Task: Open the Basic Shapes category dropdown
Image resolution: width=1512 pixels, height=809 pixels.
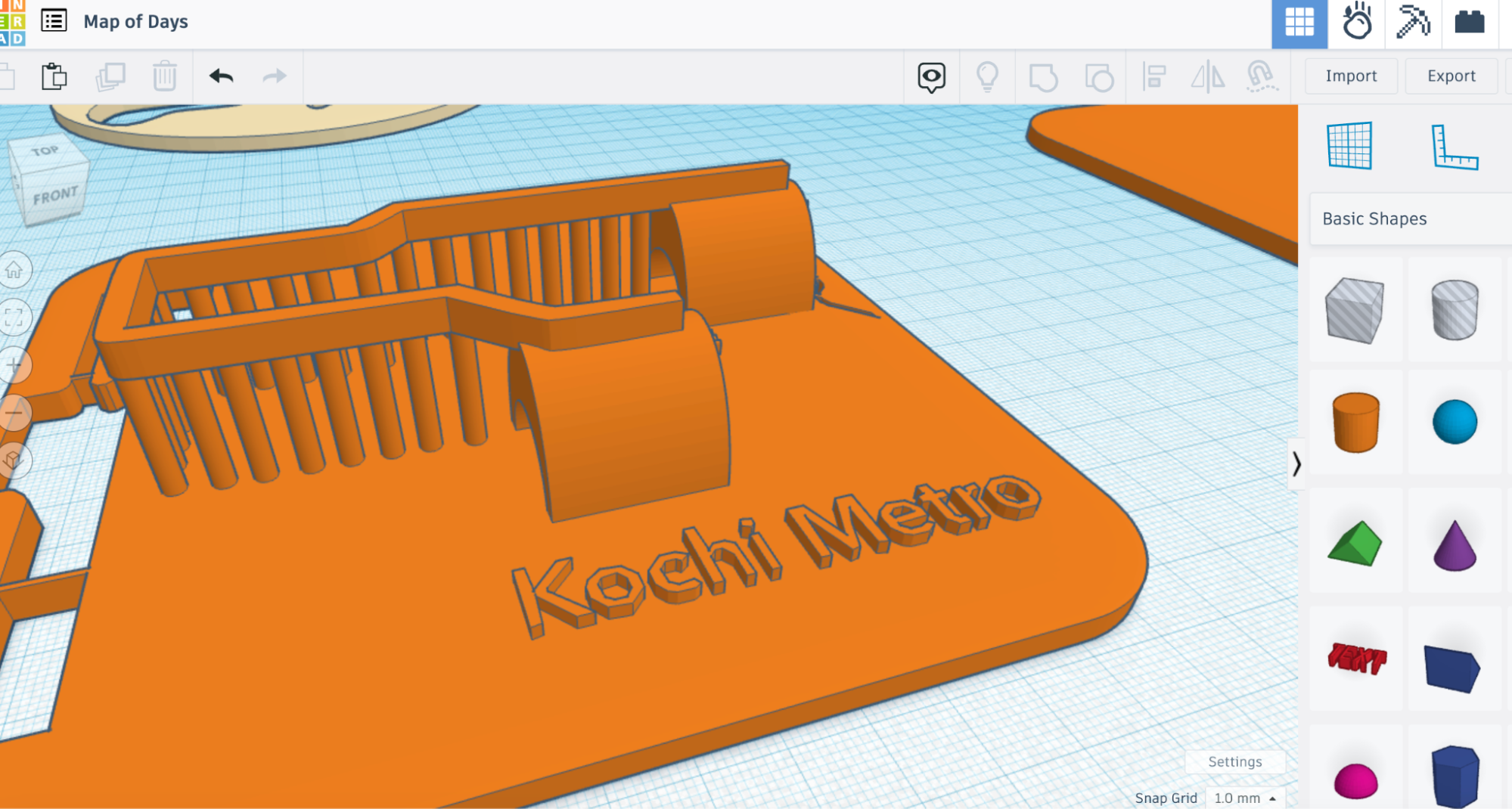Action: [x=1410, y=219]
